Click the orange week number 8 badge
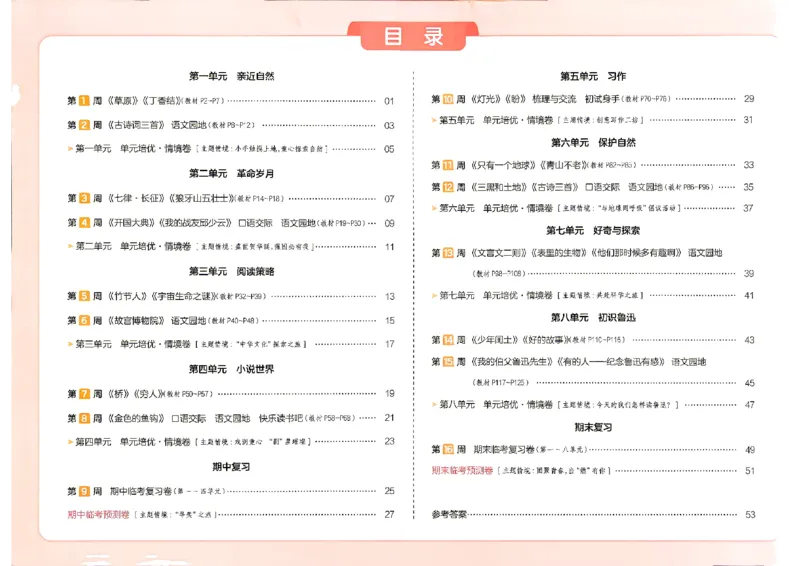Image resolution: width=800 pixels, height=566 pixels. [x=84, y=418]
